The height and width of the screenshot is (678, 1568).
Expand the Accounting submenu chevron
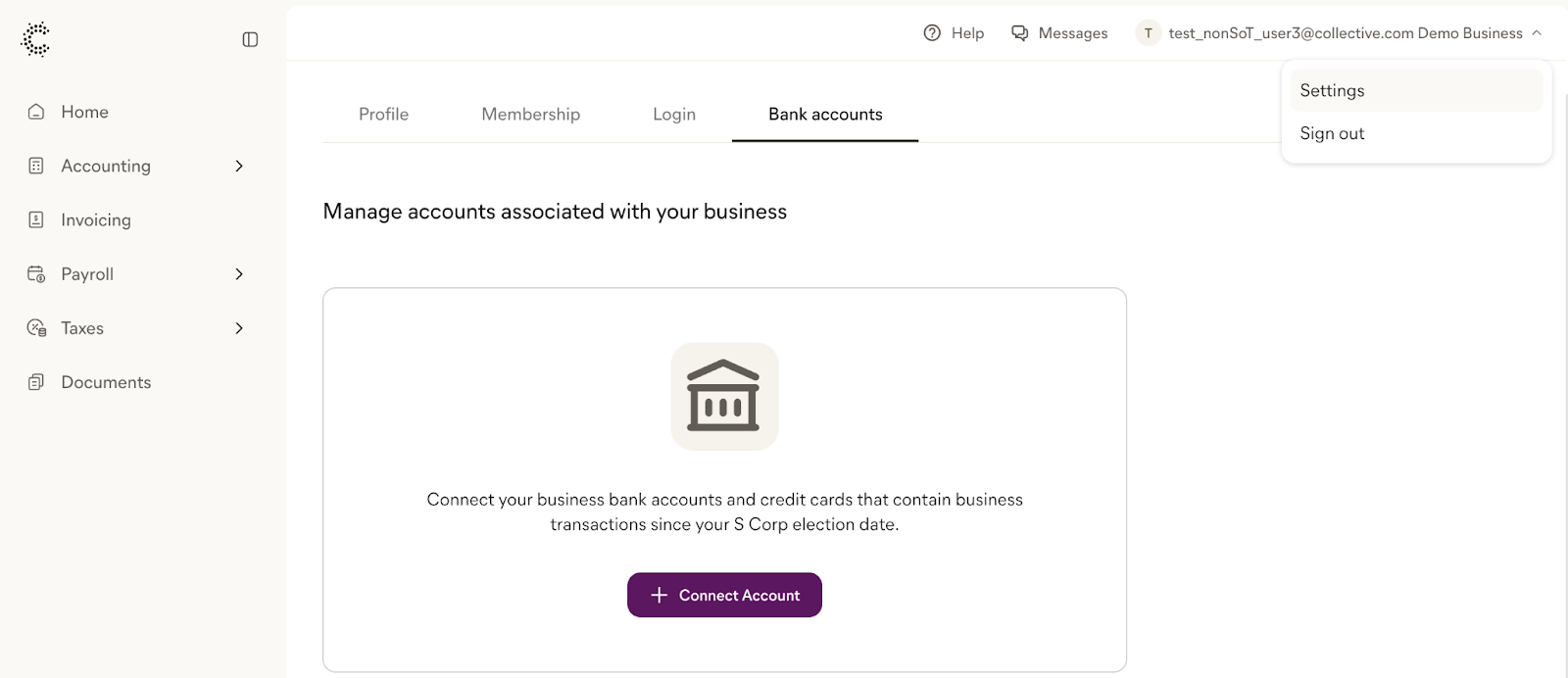click(239, 166)
